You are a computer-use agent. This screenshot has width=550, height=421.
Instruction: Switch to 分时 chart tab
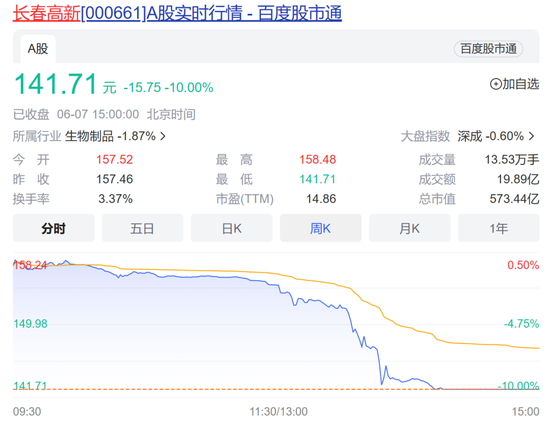point(54,228)
